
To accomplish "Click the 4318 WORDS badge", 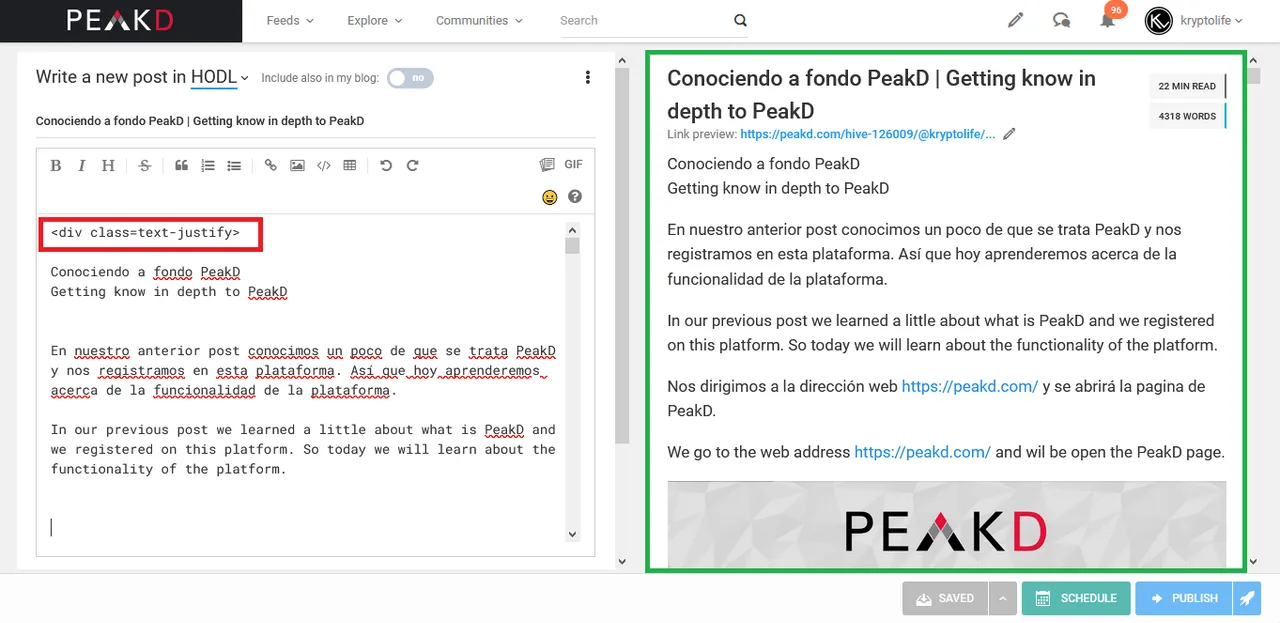I will 1187,116.
